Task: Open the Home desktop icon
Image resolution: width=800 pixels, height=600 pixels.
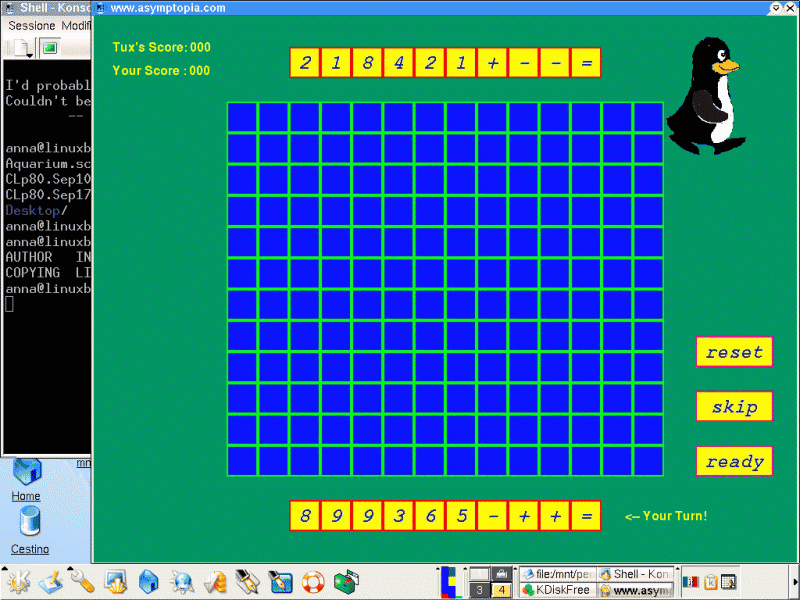Action: (x=26, y=480)
